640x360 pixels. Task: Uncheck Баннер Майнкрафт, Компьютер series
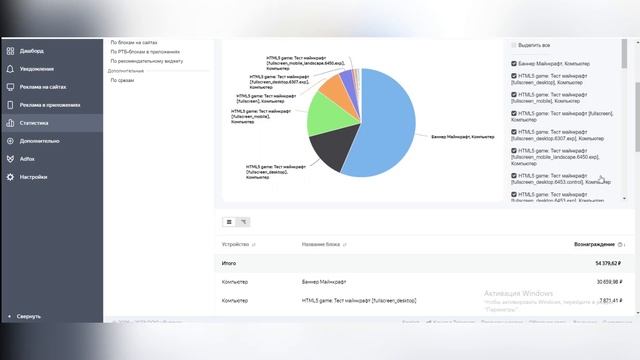coord(514,64)
